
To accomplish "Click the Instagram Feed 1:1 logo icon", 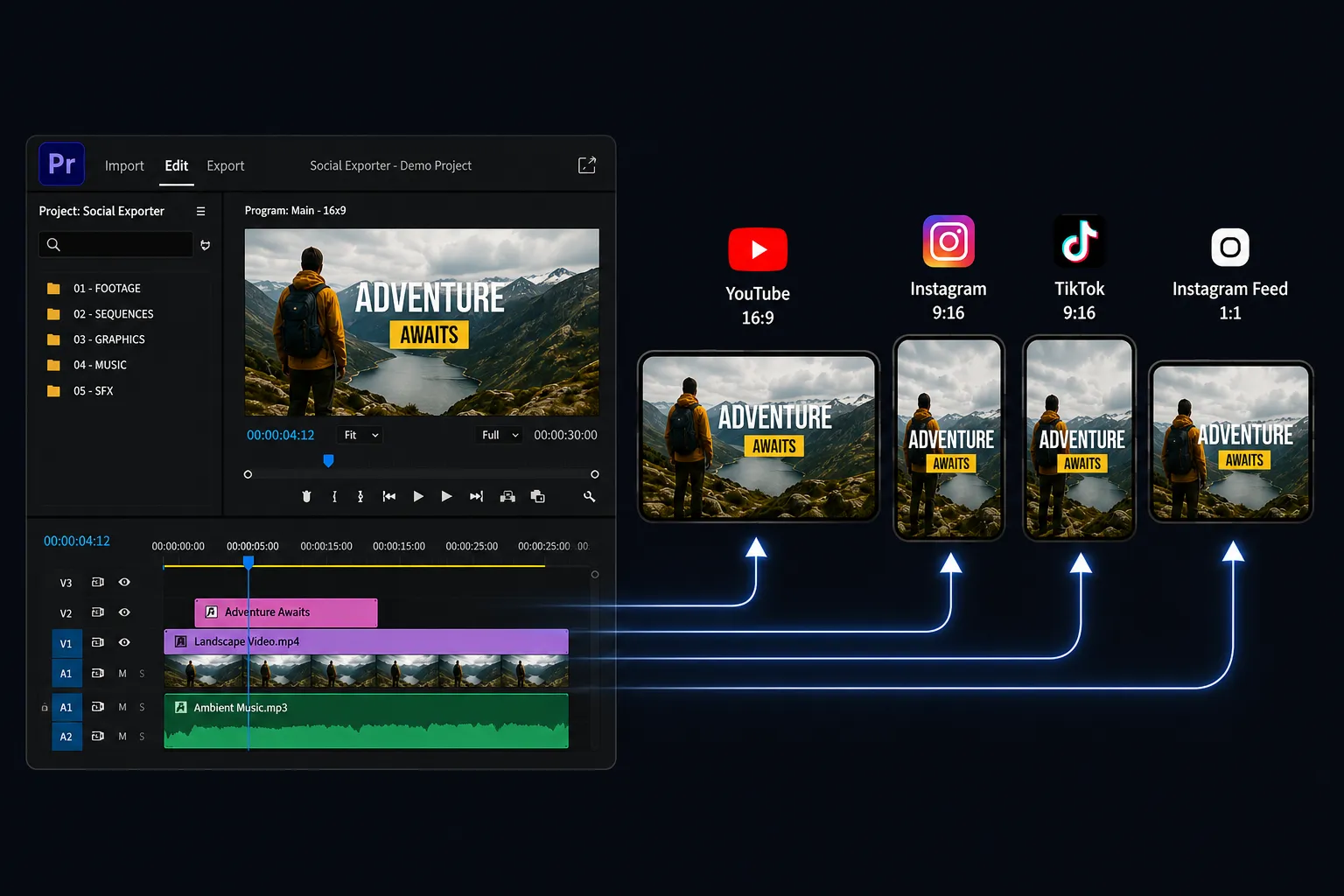I will 1230,247.
